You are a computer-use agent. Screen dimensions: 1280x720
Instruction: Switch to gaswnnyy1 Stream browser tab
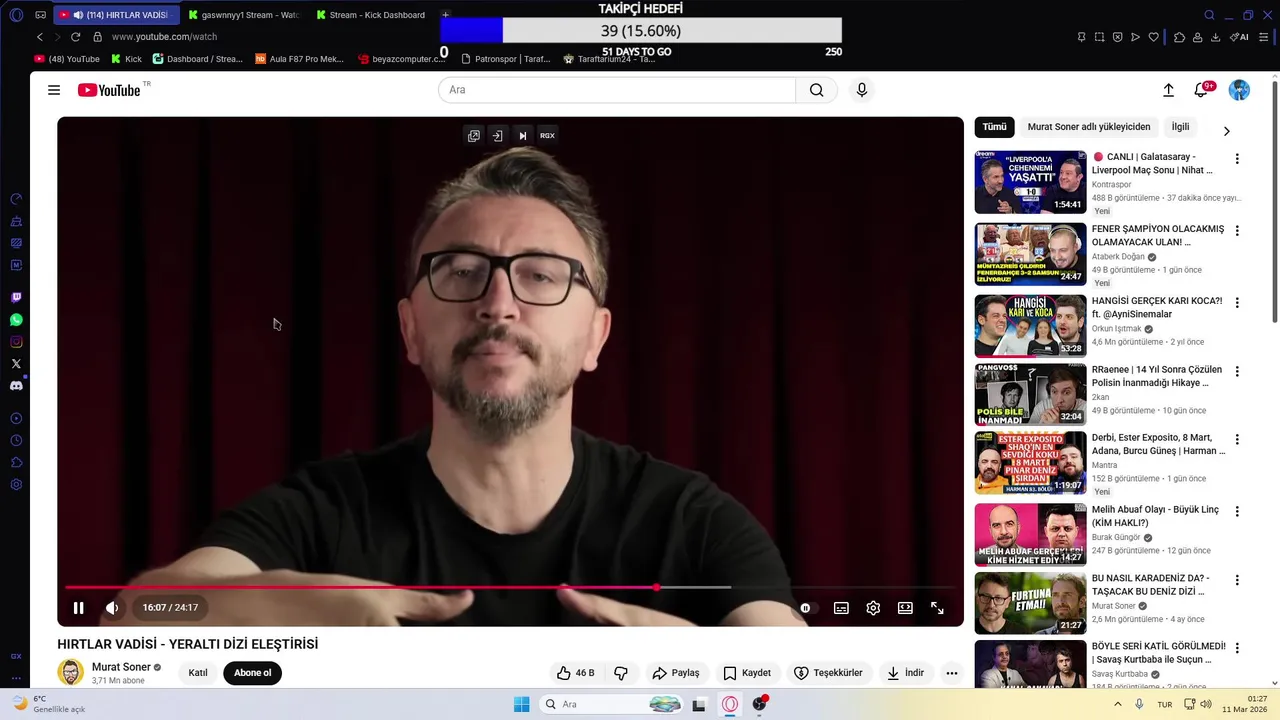pos(243,15)
